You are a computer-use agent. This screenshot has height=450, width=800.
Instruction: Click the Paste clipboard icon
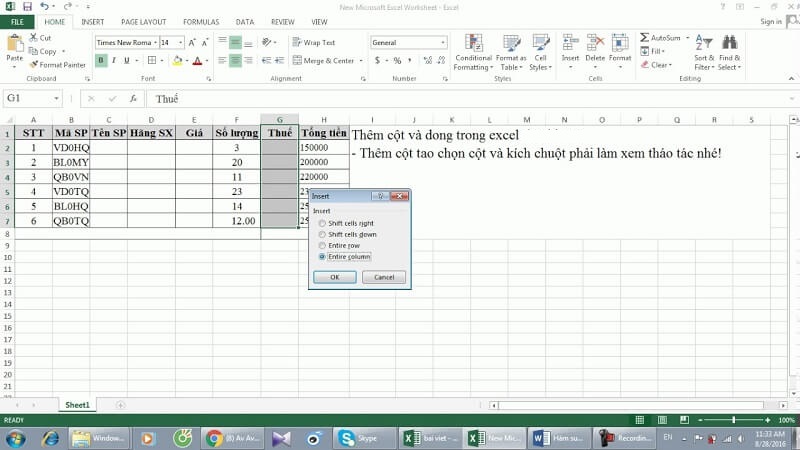(x=15, y=43)
